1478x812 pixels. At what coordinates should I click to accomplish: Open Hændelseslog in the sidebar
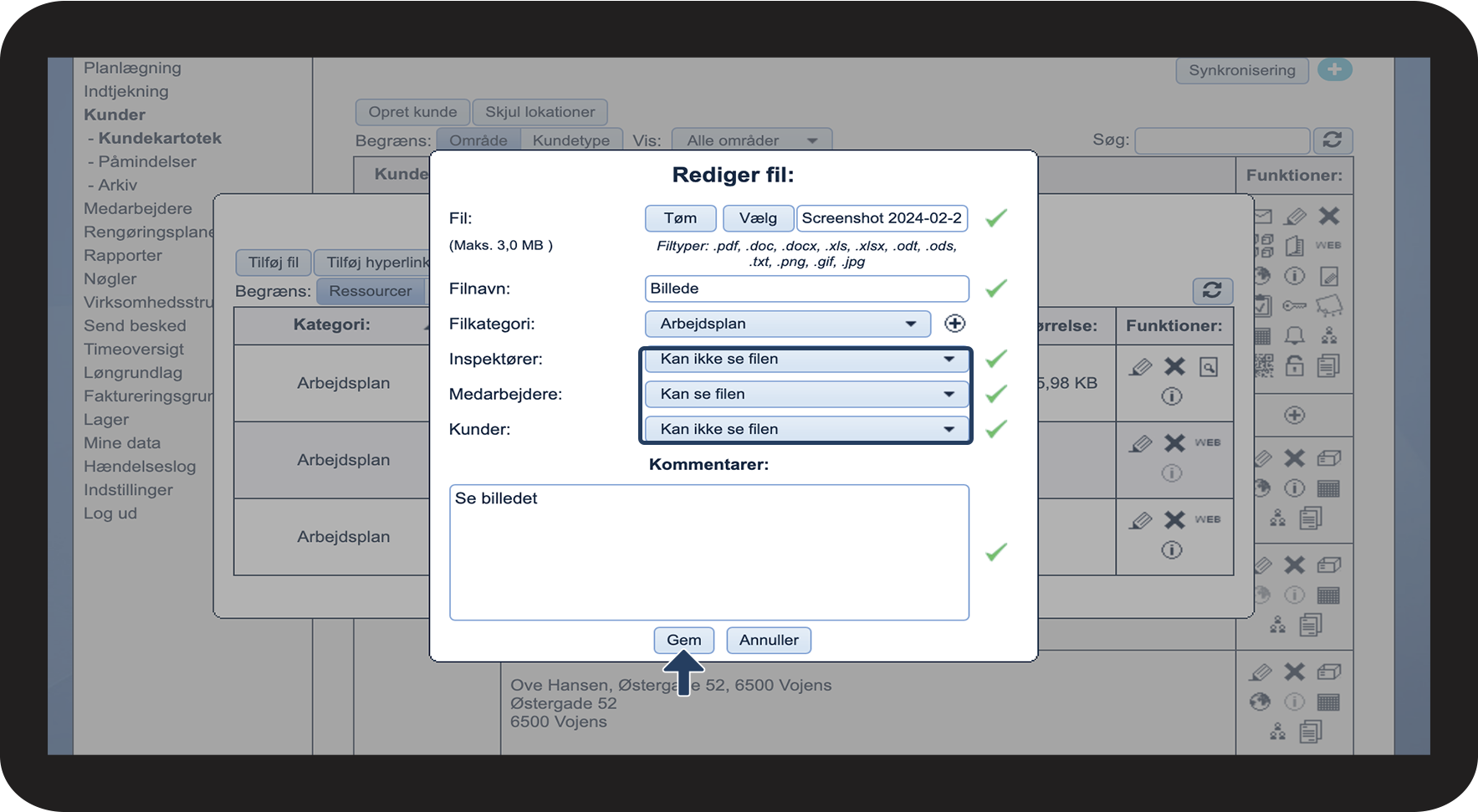[x=140, y=466]
